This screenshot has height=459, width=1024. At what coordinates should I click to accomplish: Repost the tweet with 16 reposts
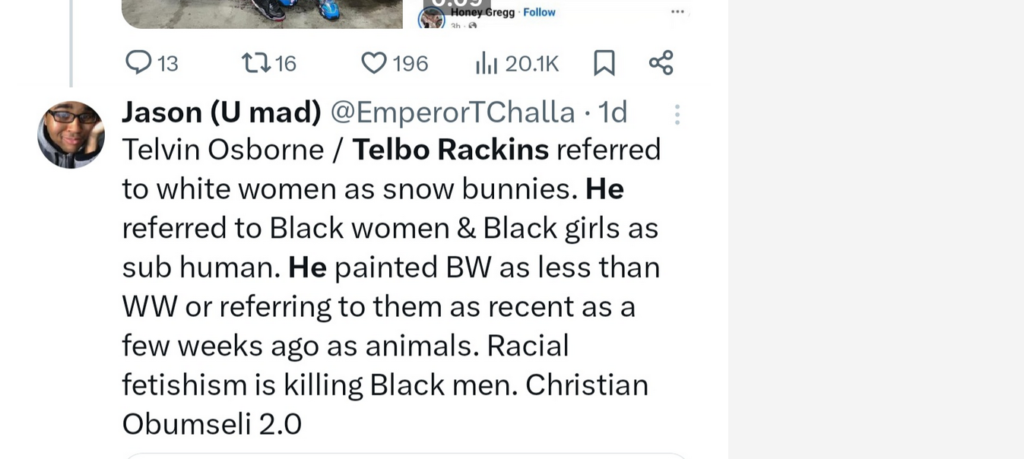[256, 64]
